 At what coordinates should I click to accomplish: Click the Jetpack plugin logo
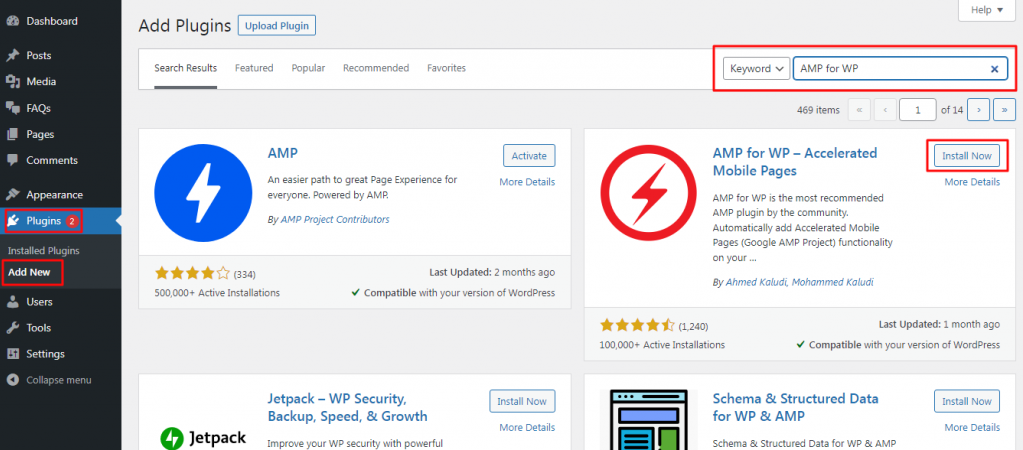(203, 436)
